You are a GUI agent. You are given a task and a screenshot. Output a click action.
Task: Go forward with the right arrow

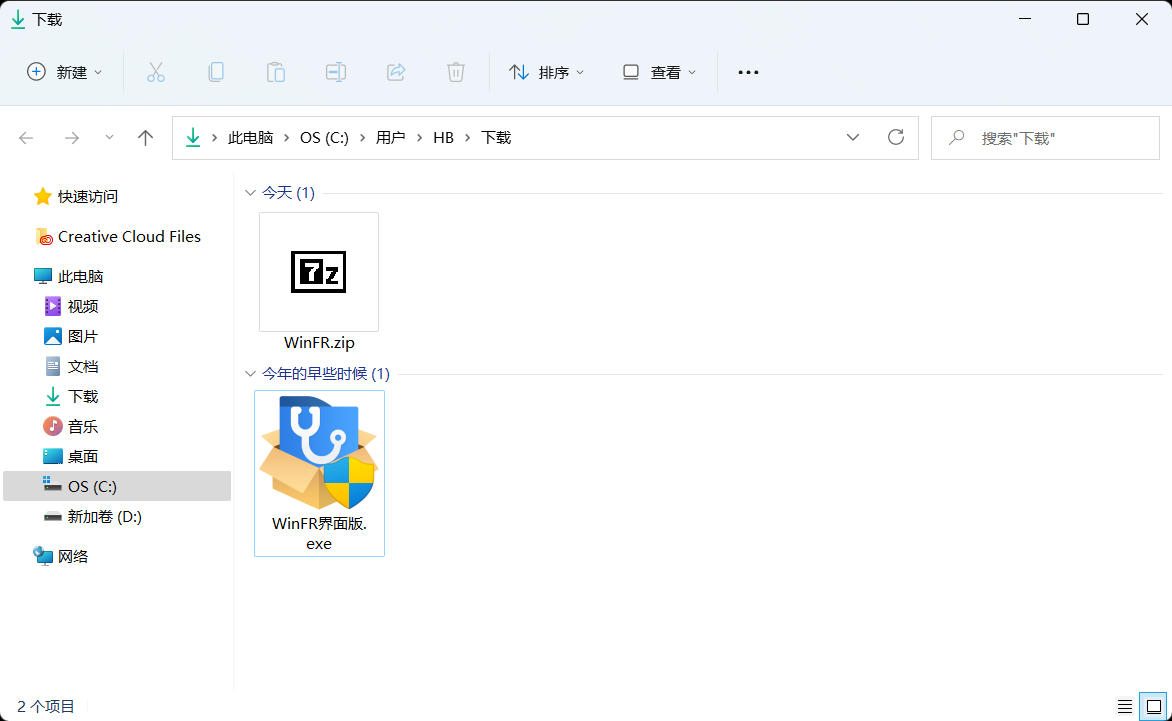pos(72,137)
